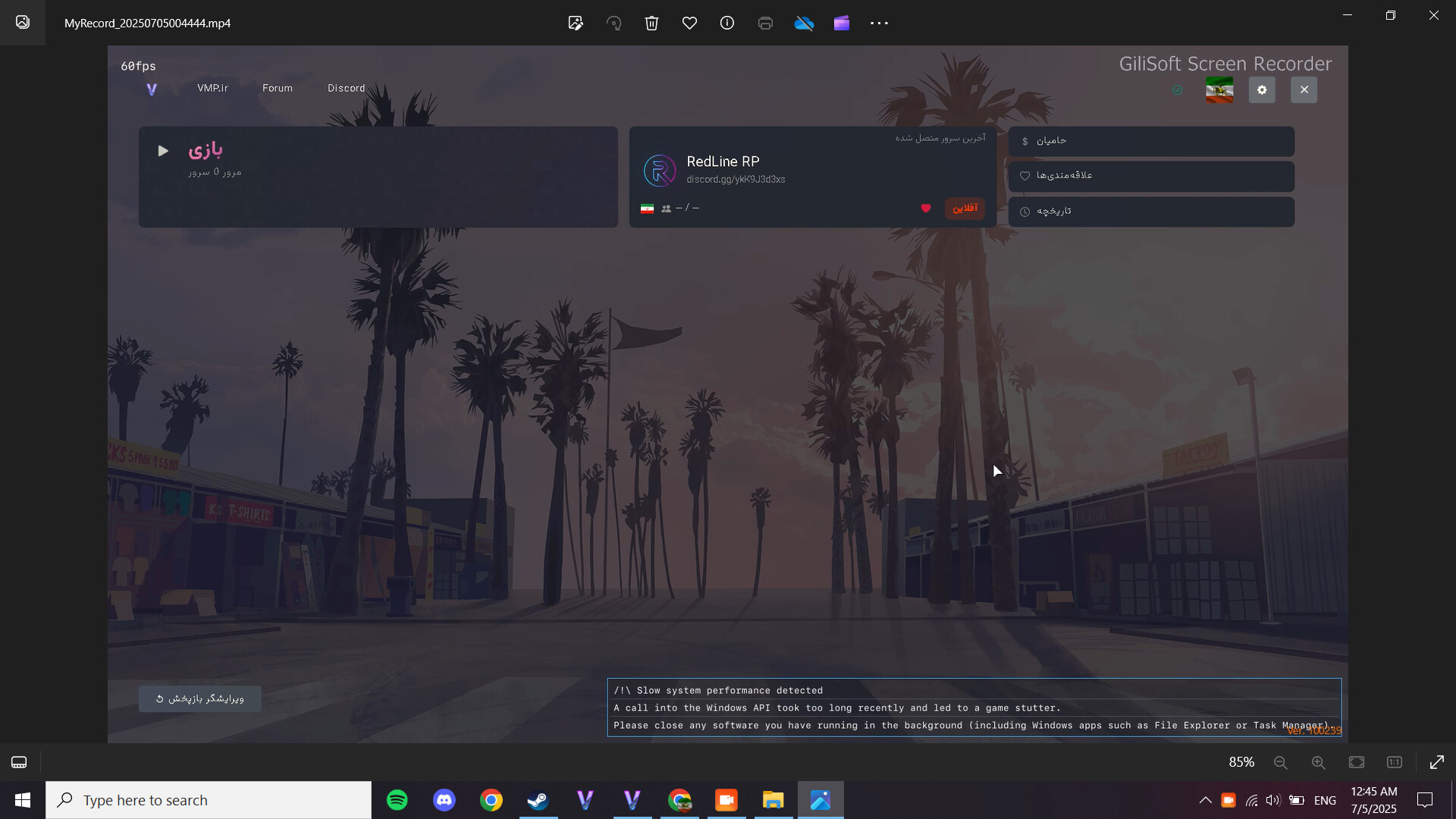The width and height of the screenshot is (1456, 819).
Task: Open the print icon
Action: (x=765, y=23)
